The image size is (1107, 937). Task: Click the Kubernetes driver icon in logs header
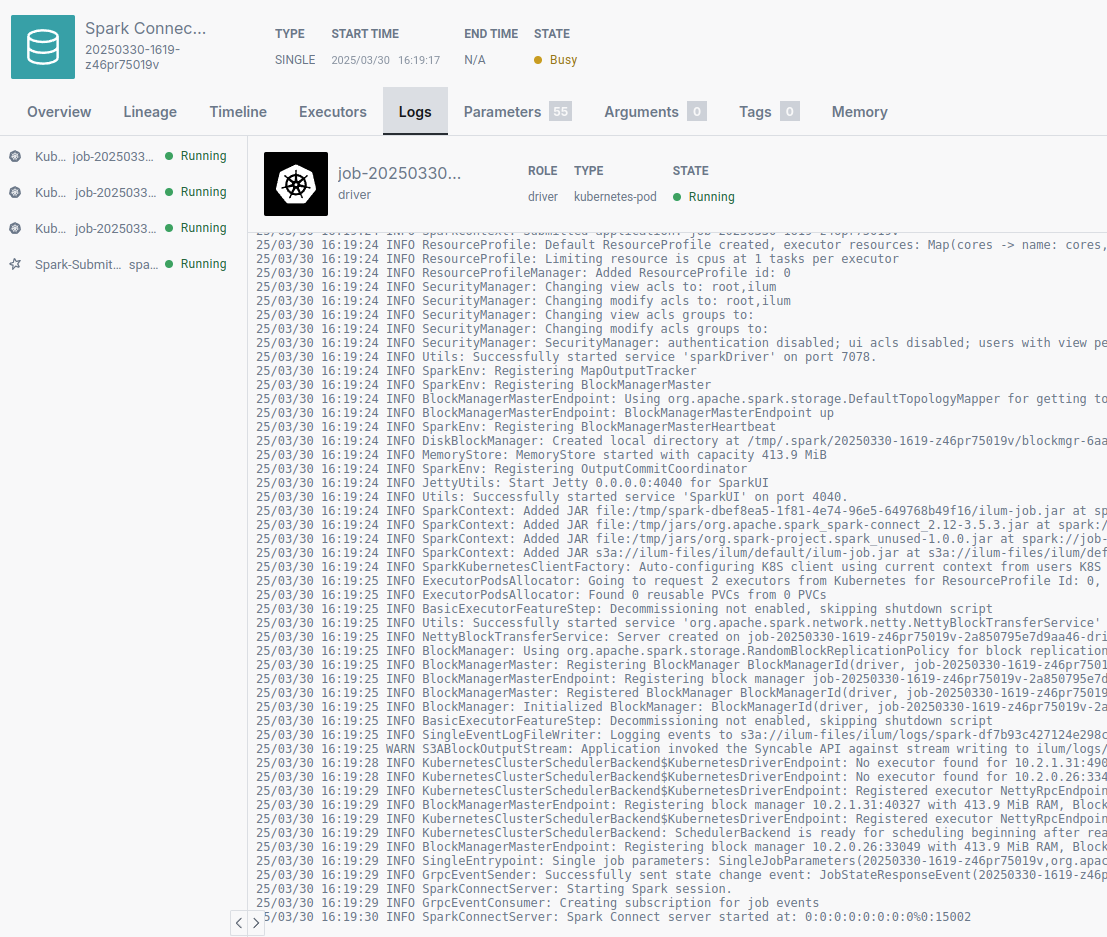pyautogui.click(x=295, y=183)
